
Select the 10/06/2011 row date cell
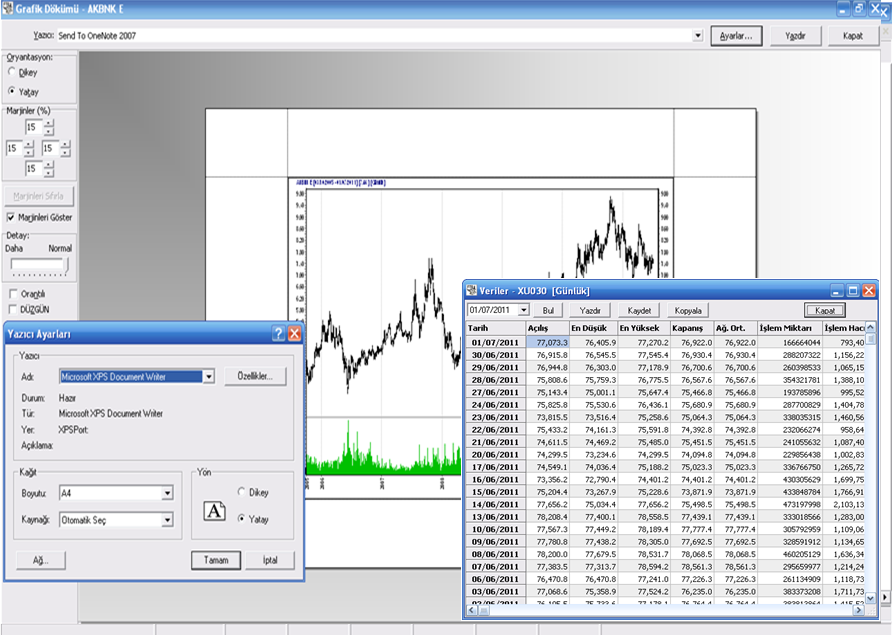[x=495, y=529]
